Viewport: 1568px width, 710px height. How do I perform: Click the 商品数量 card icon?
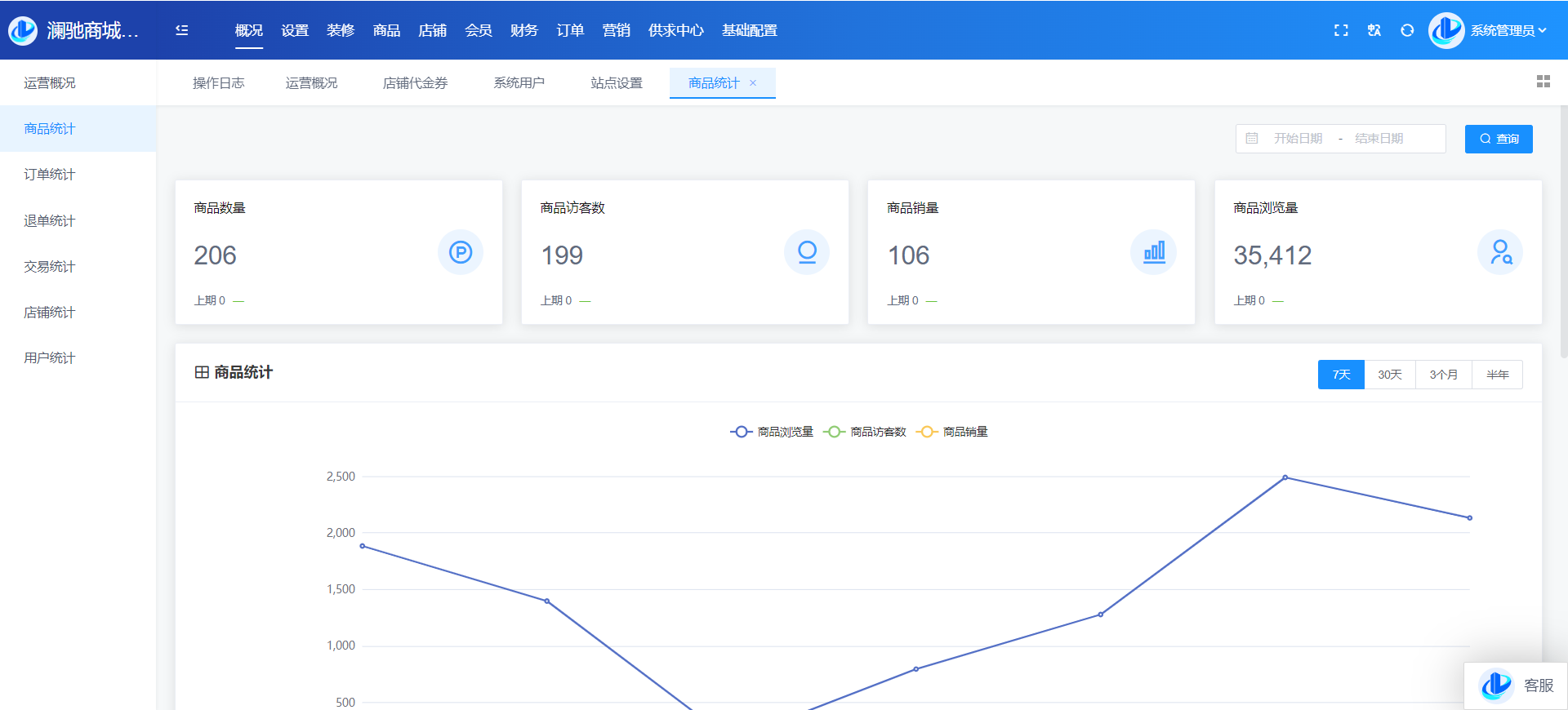click(x=461, y=252)
